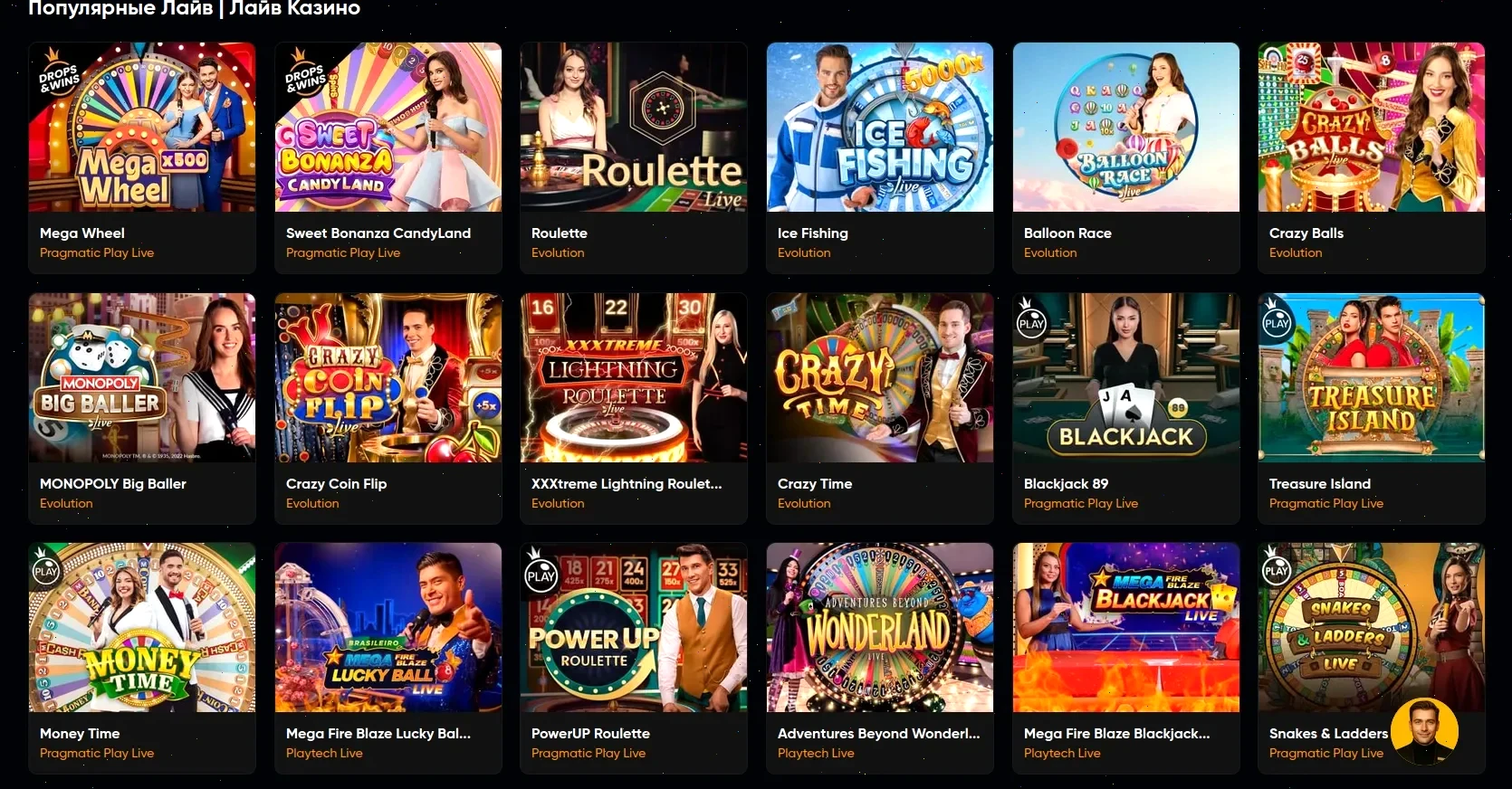Image resolution: width=1512 pixels, height=789 pixels.
Task: Open XXXtreme Lightning Roulette thumbnail
Action: pos(634,377)
